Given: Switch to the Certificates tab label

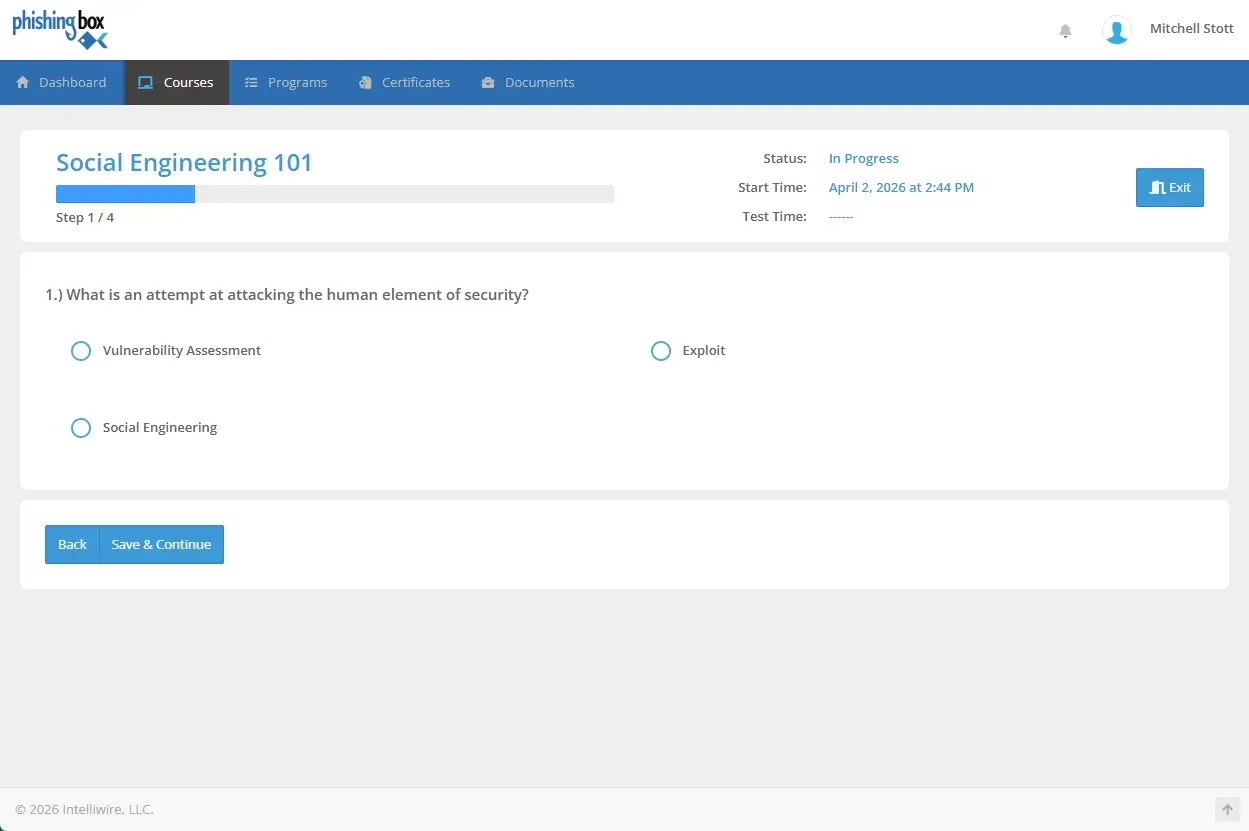Looking at the screenshot, I should point(416,83).
